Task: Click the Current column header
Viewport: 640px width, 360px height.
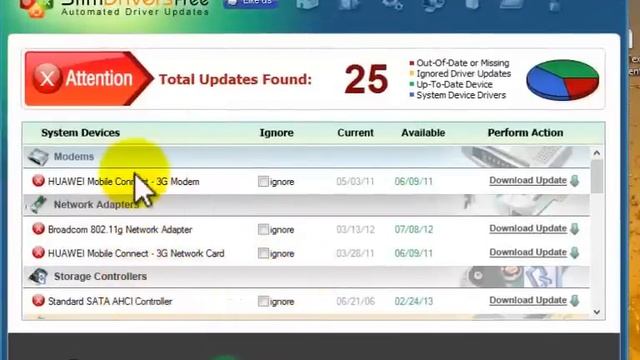Action: tap(356, 133)
